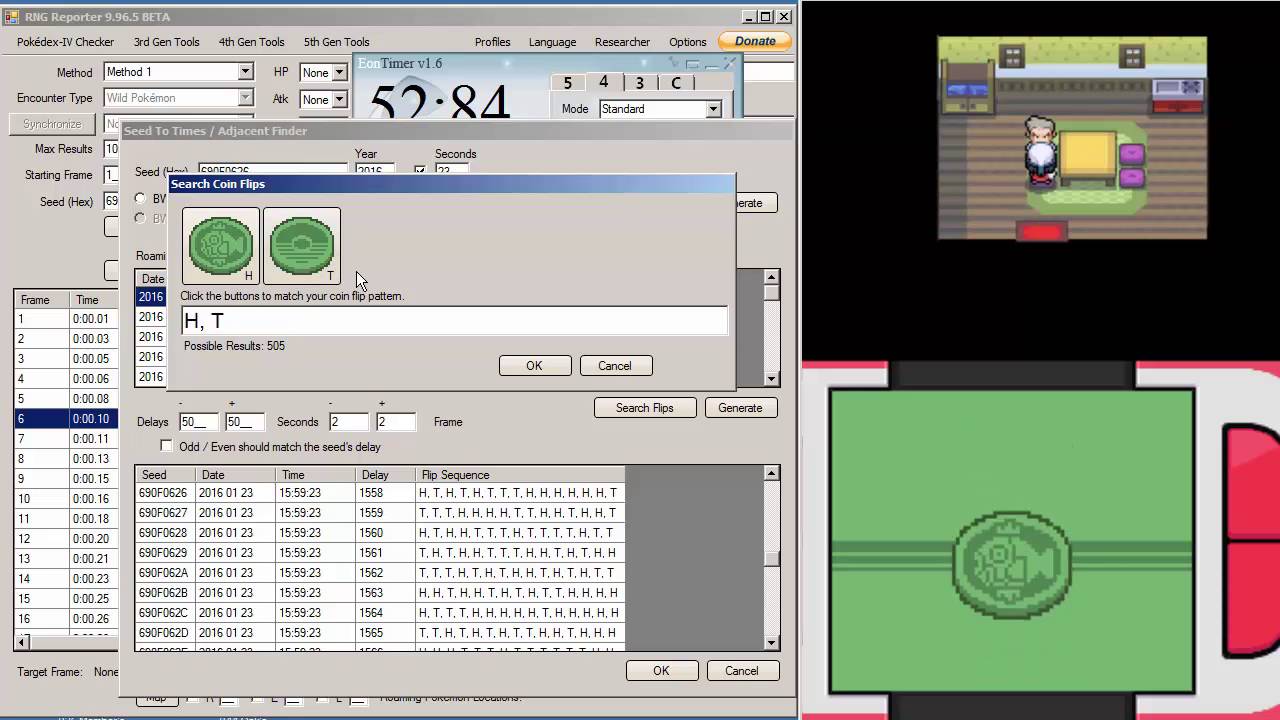Click the Search Flips button

pos(645,408)
